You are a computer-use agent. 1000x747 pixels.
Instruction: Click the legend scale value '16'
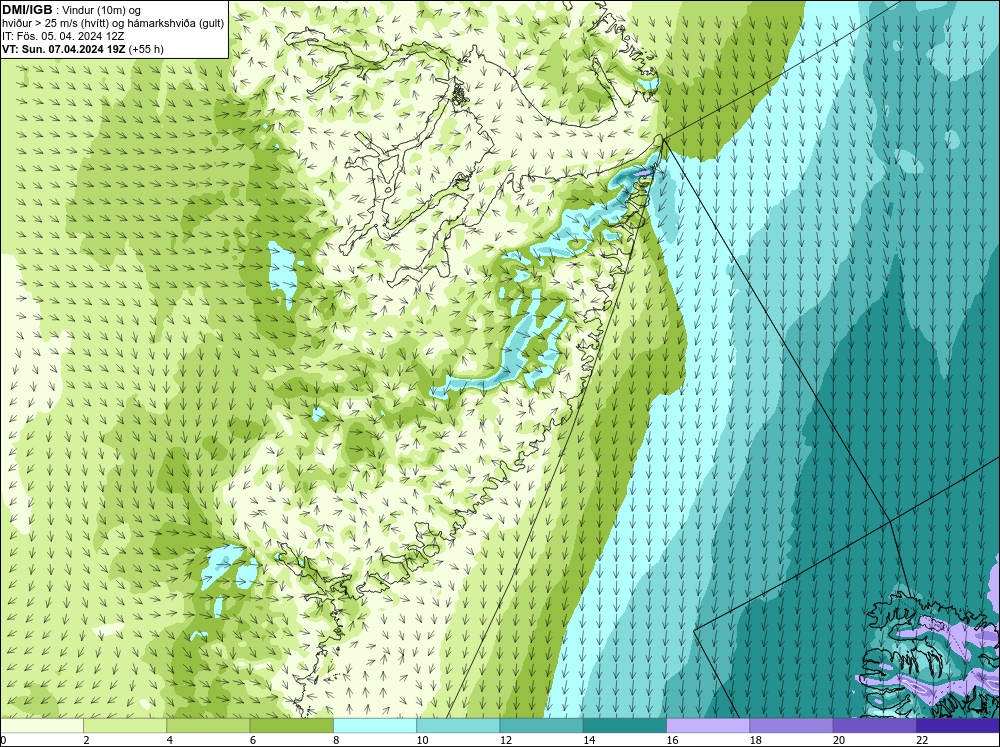[x=672, y=740]
